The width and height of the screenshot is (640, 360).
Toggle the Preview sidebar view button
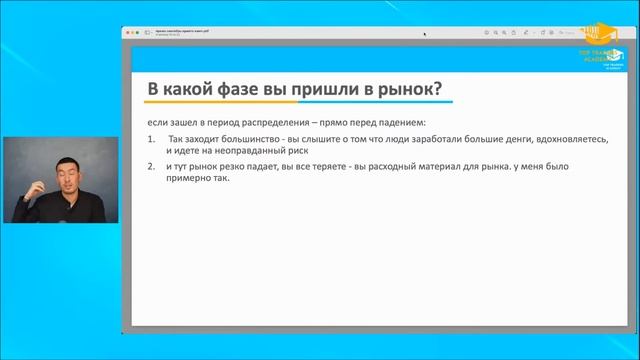(x=147, y=32)
